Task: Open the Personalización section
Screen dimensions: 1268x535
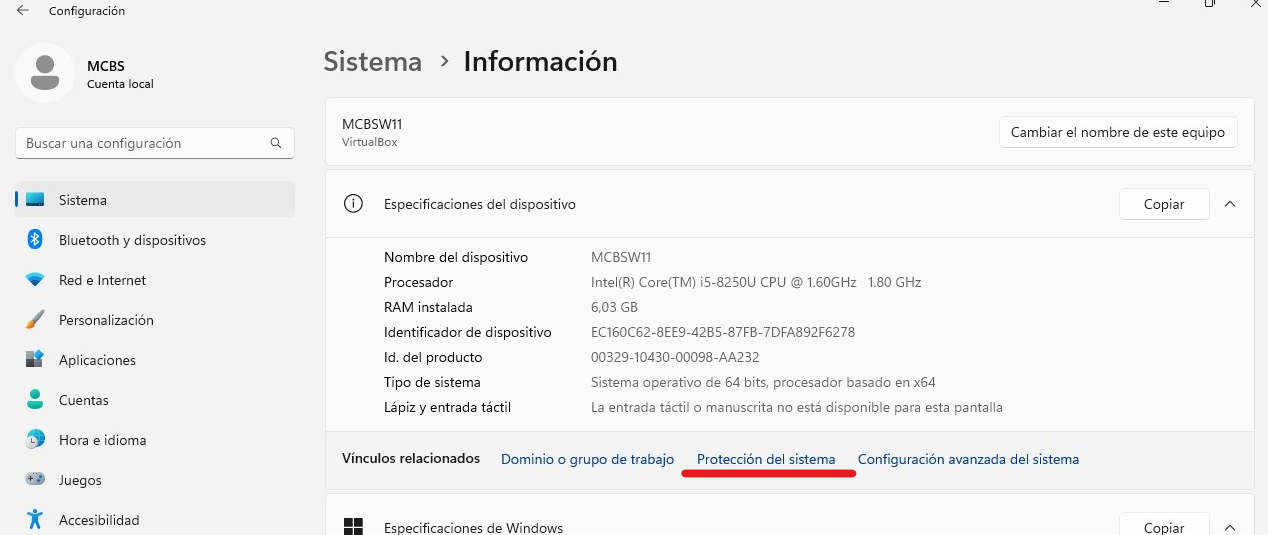Action: click(x=106, y=320)
